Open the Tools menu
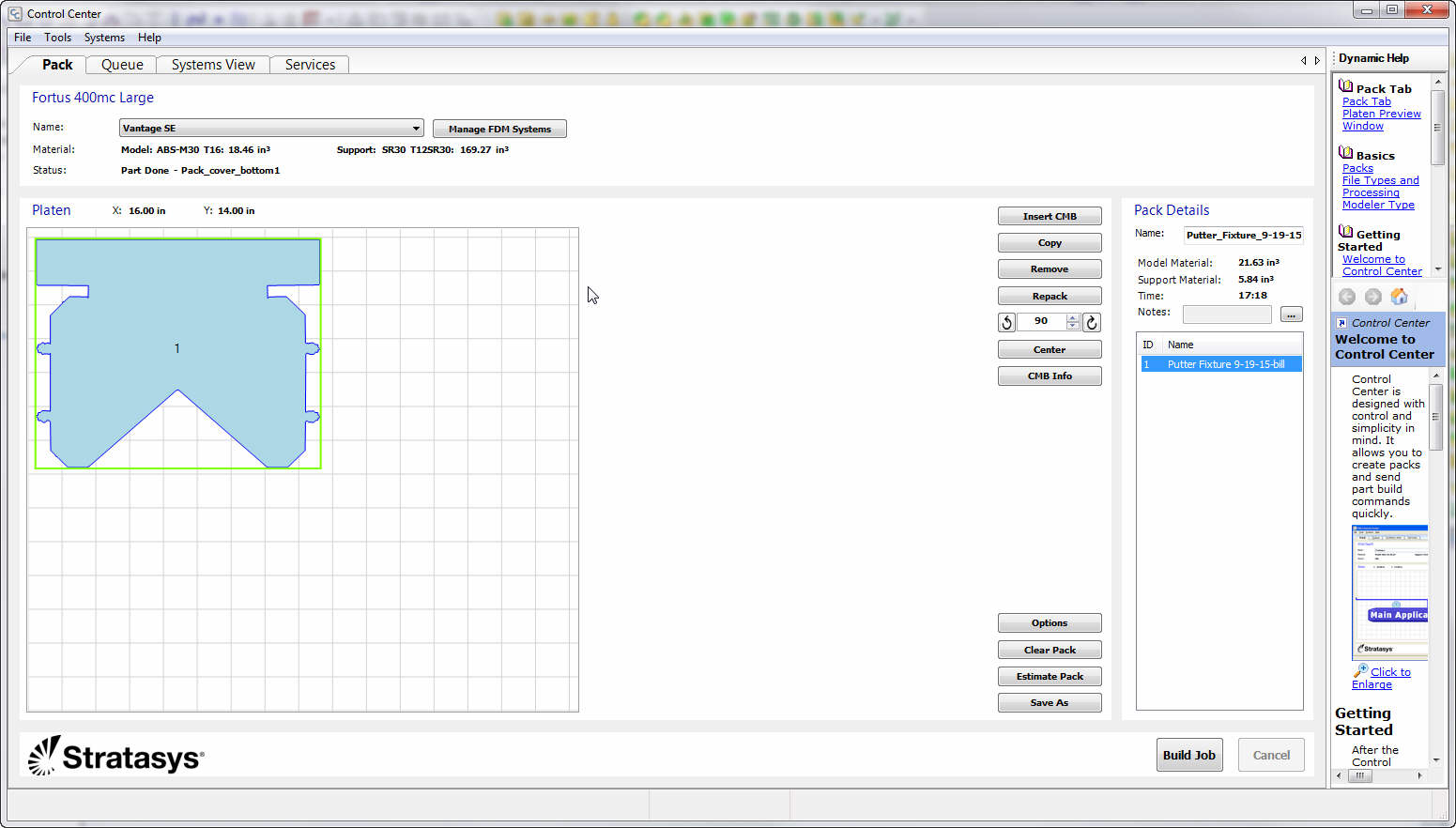 coord(58,38)
